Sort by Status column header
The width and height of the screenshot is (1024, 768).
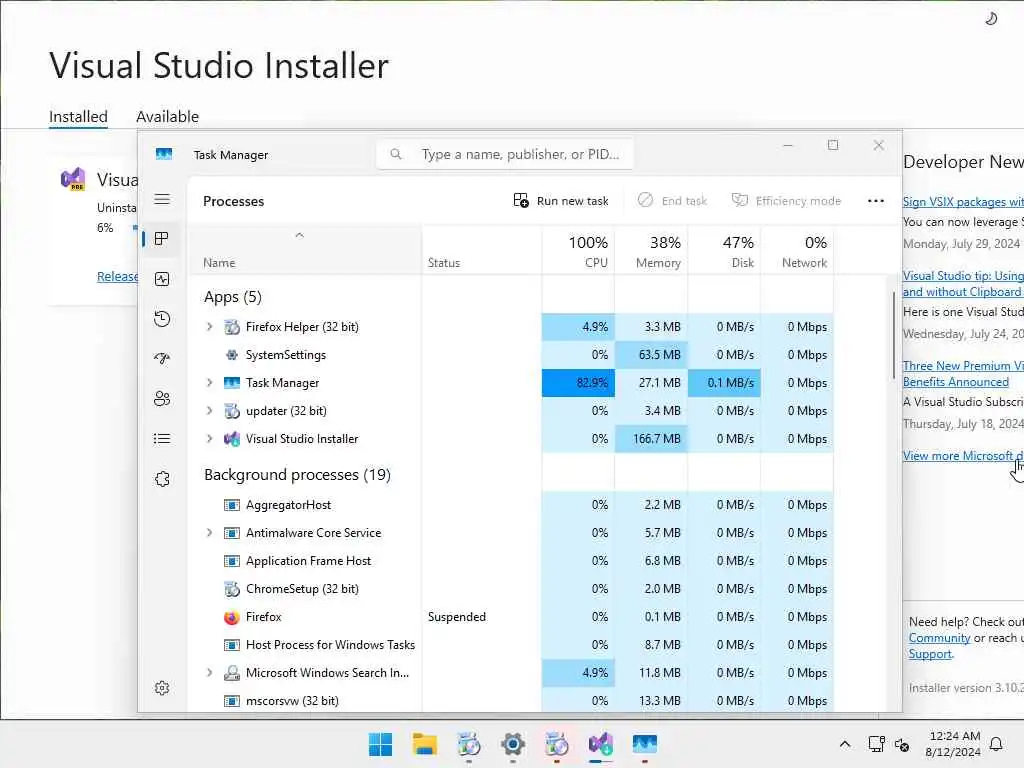(481, 252)
